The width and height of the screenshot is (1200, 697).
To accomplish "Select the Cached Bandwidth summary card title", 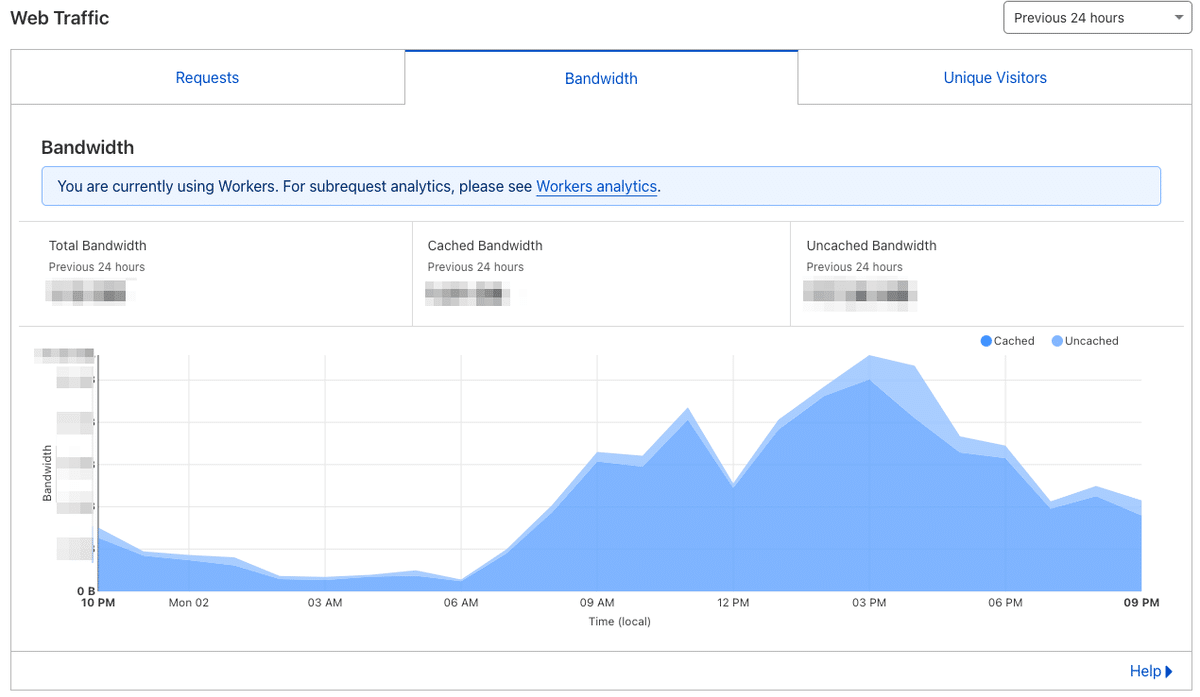I will coord(485,245).
